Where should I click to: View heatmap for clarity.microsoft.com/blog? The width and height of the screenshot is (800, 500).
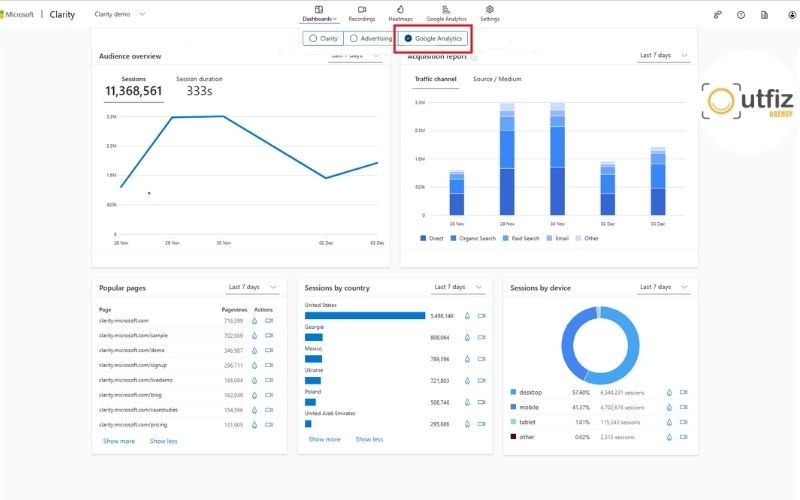[x=254, y=395]
